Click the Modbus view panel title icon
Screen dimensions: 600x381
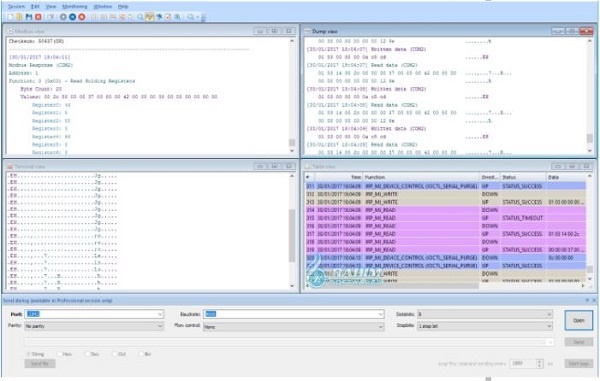pyautogui.click(x=11, y=31)
